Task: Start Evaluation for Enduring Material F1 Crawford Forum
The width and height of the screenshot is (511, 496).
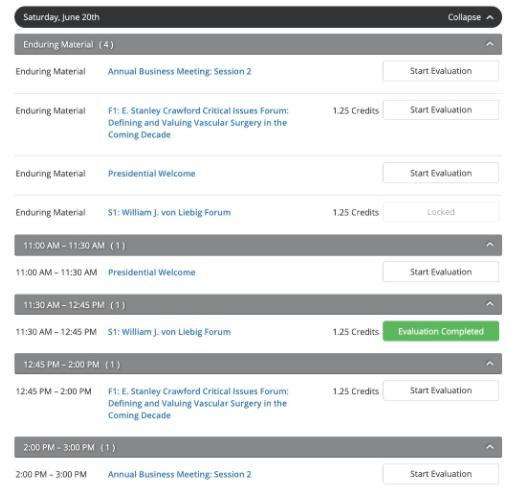Action: point(441,110)
